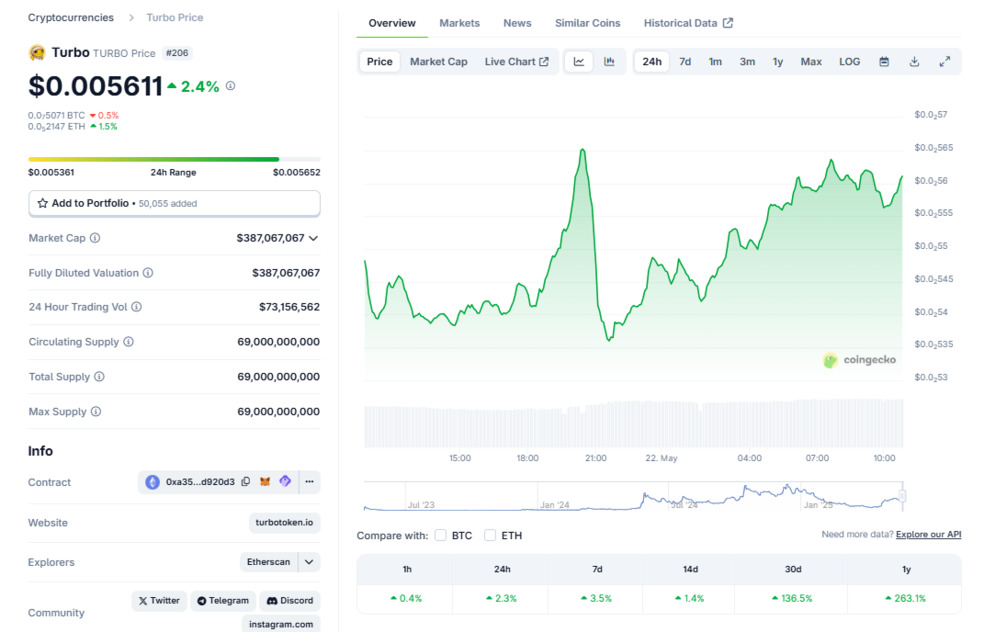This screenshot has width=984, height=632.
Task: Go to the News tab
Action: [x=517, y=23]
